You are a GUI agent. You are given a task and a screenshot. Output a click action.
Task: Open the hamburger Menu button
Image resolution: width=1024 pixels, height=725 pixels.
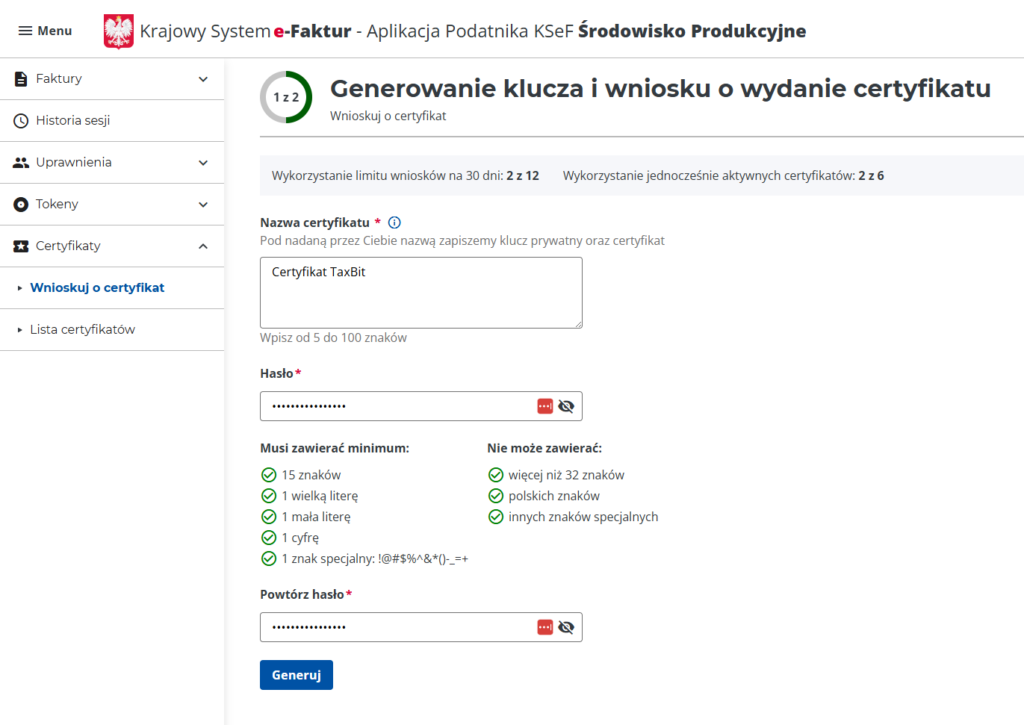pos(45,31)
